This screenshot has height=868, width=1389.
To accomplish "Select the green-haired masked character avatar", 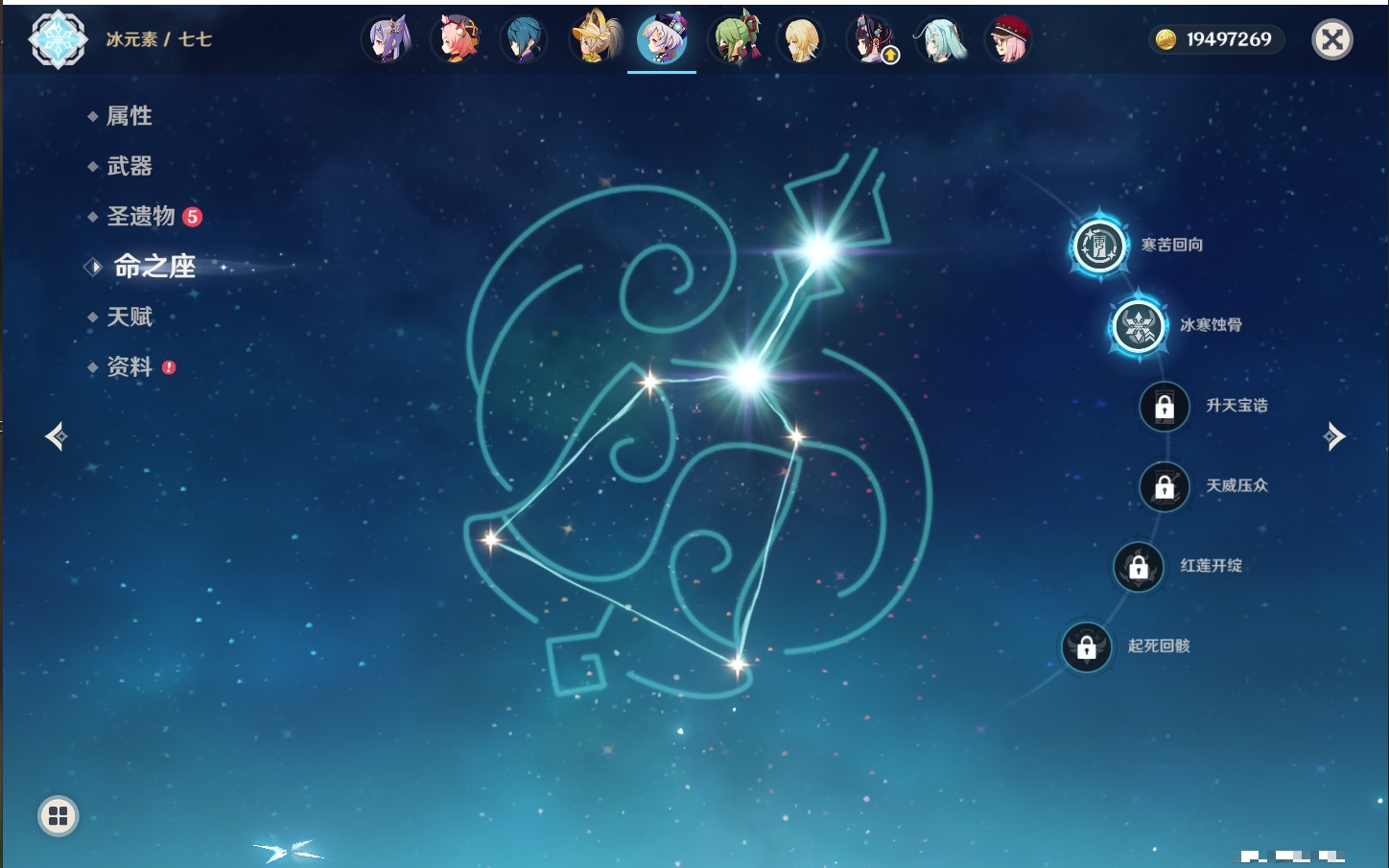I will [x=735, y=40].
